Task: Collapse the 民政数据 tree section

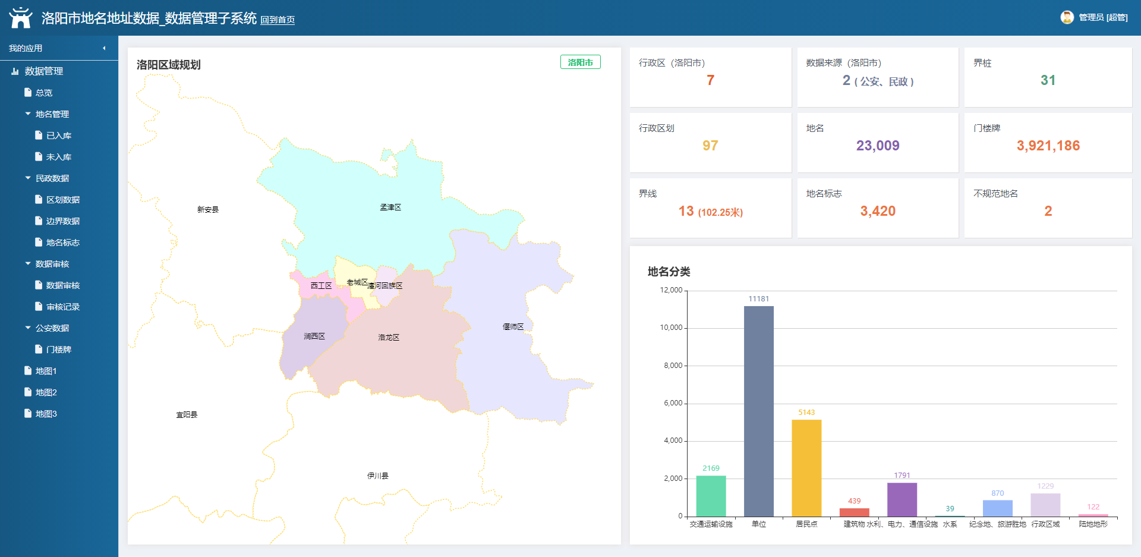Action: [28, 178]
